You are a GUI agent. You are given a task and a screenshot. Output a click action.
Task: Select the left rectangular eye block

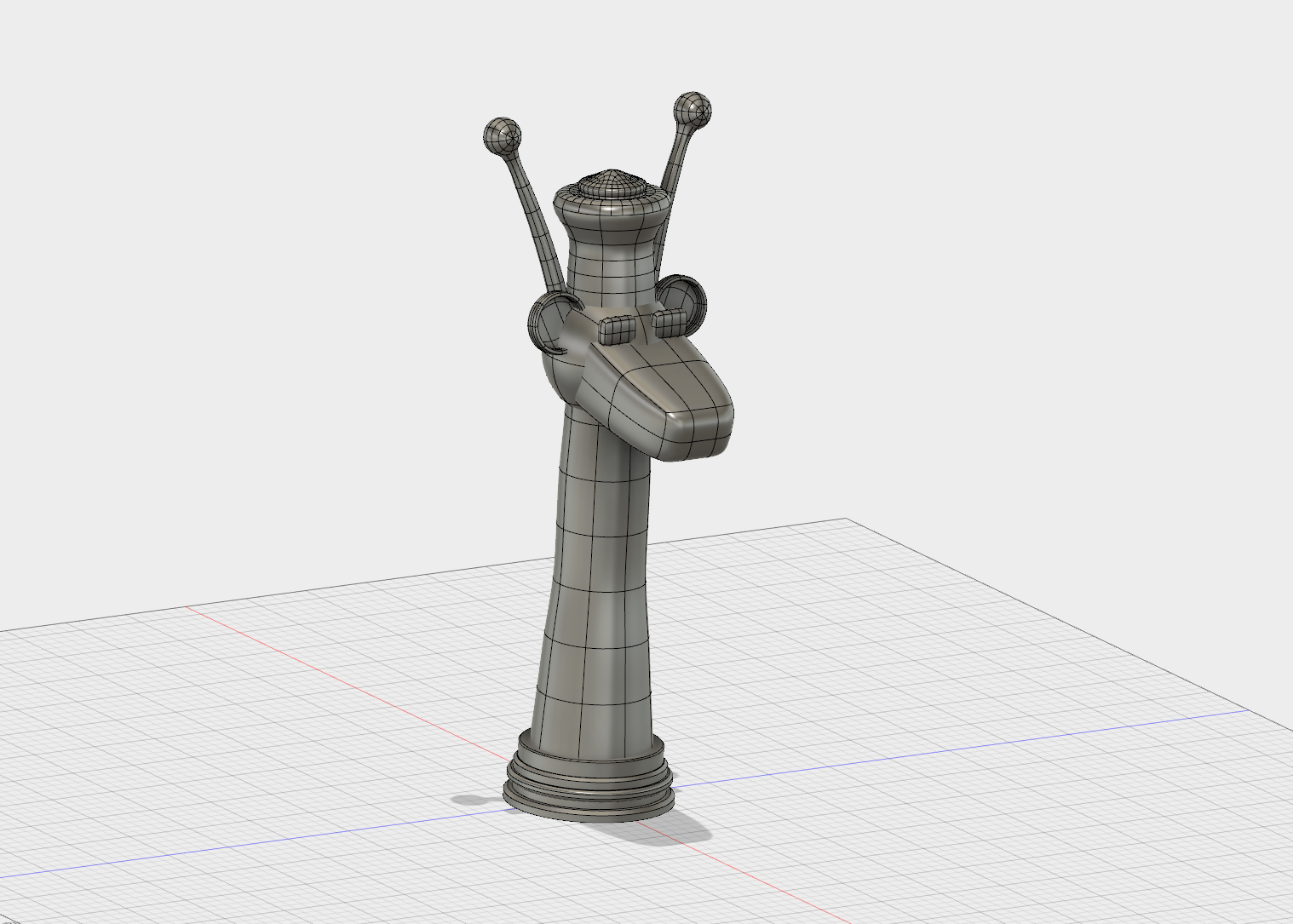tap(617, 330)
